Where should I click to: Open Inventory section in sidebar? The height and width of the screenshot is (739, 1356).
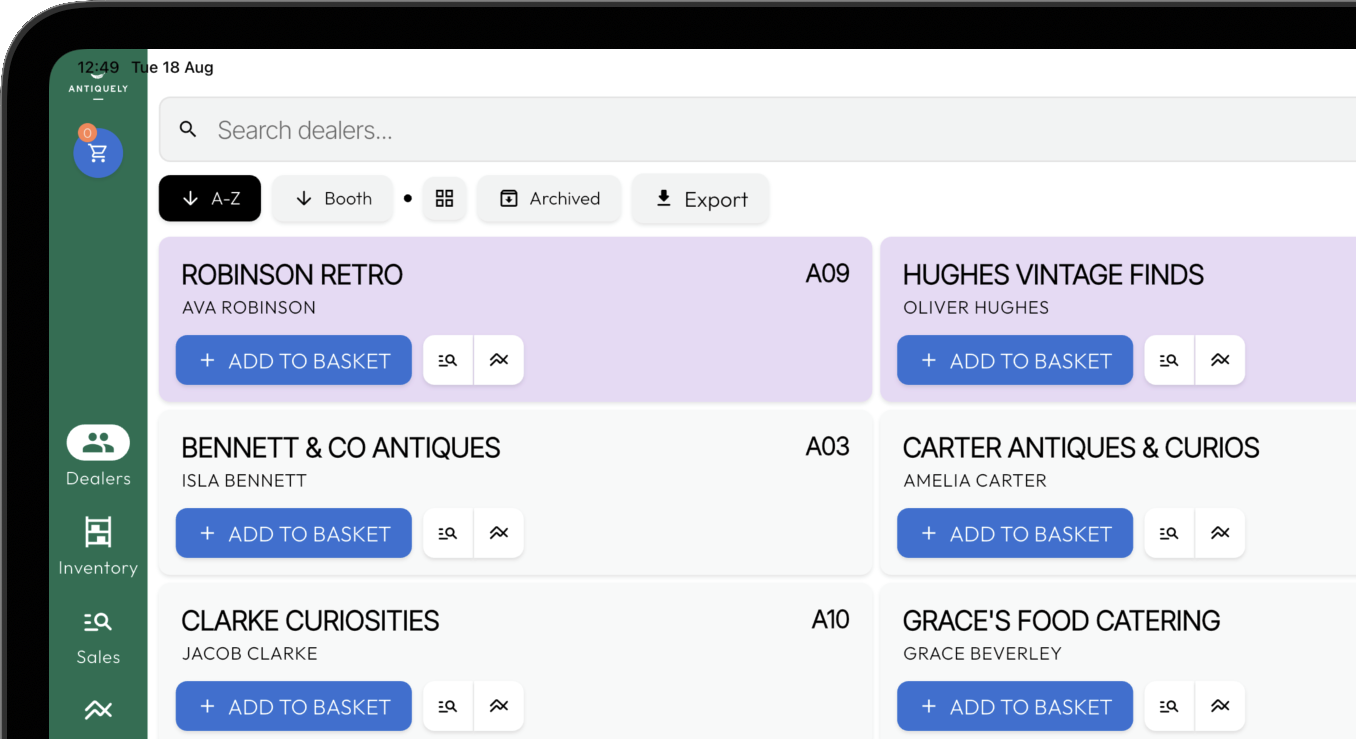(98, 546)
